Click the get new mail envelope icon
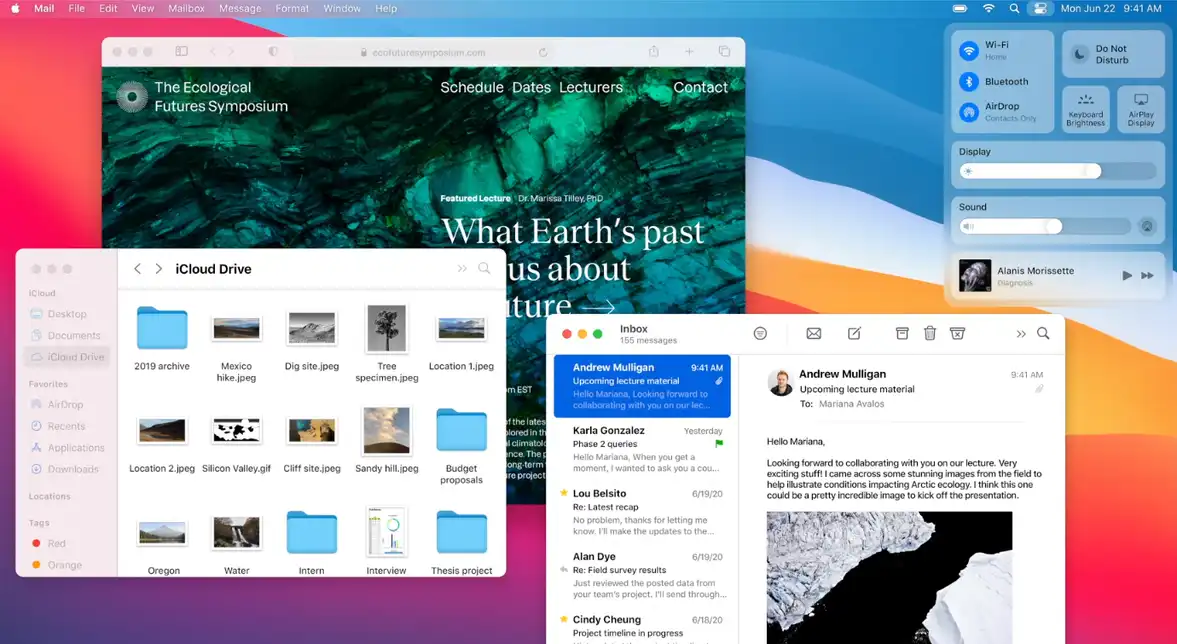The width and height of the screenshot is (1177, 644). [814, 333]
